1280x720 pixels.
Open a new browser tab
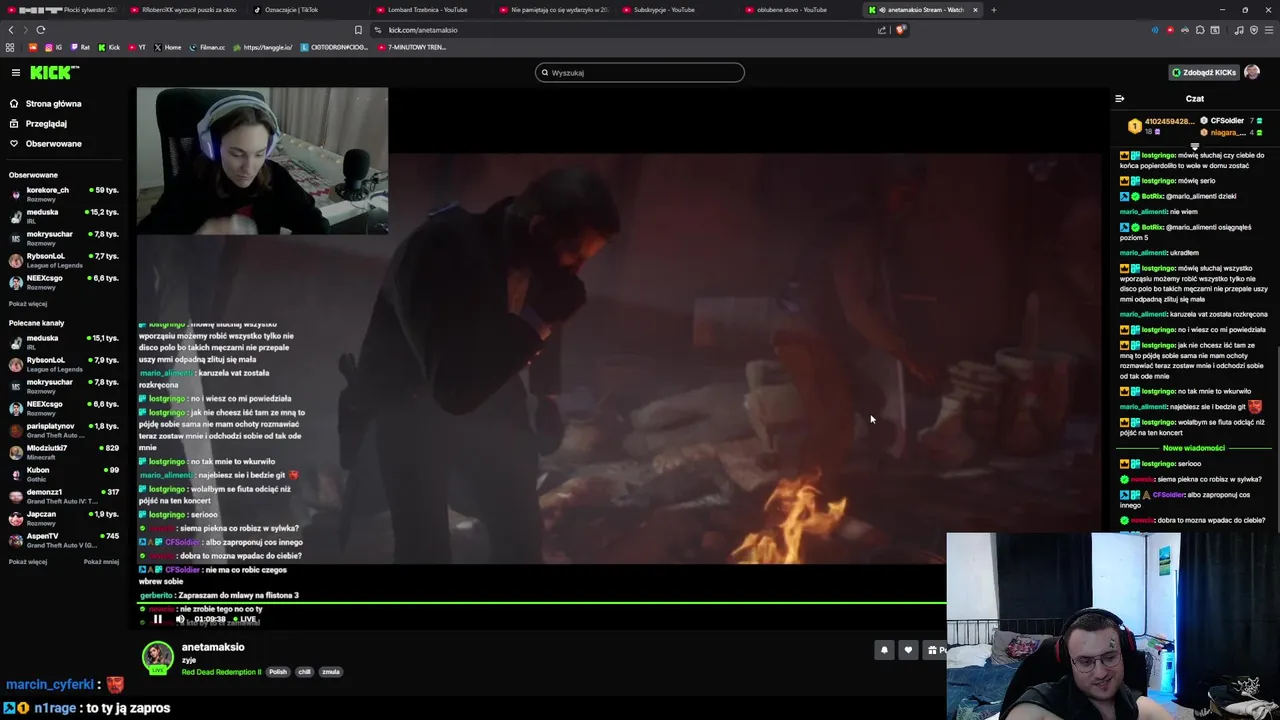993,10
